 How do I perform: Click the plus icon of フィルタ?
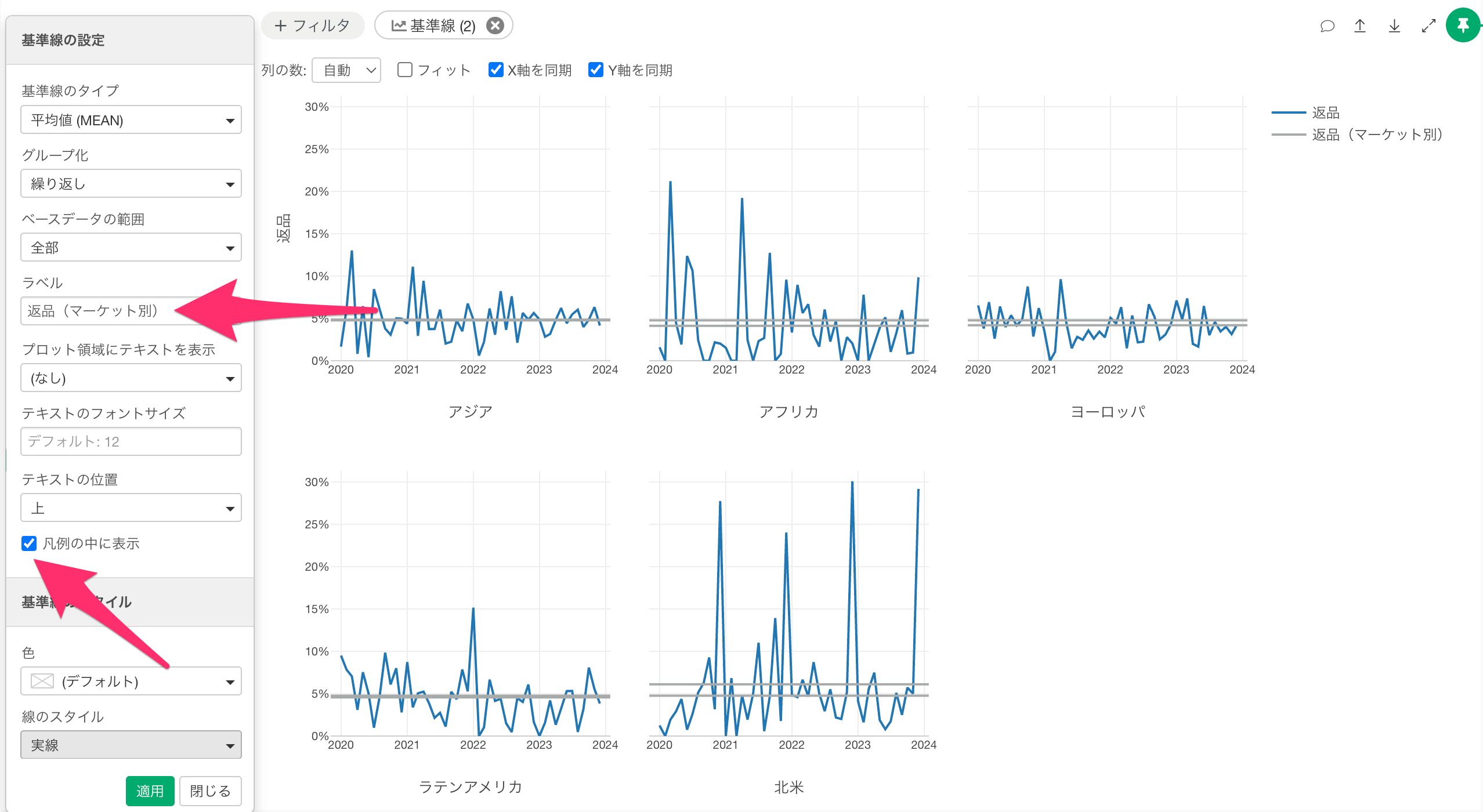[x=280, y=26]
